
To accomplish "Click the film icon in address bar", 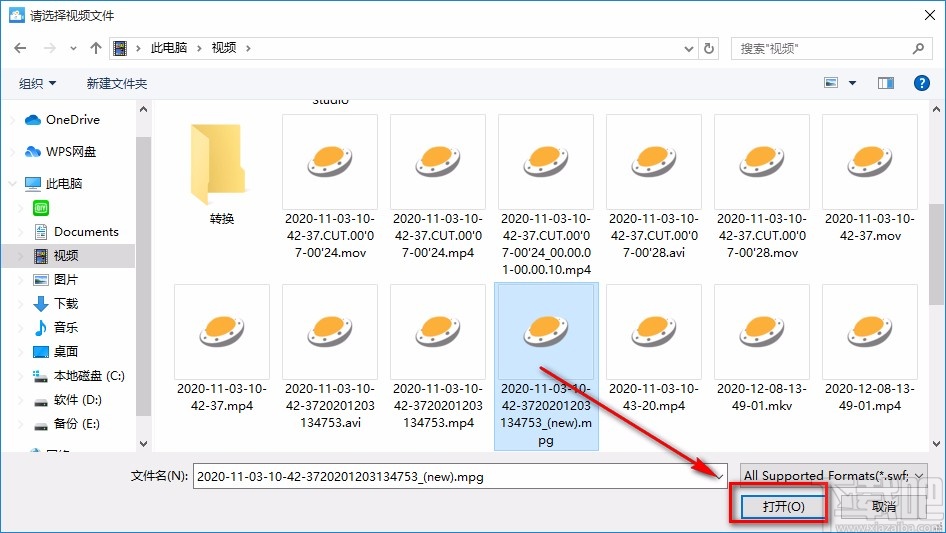I will pos(120,48).
